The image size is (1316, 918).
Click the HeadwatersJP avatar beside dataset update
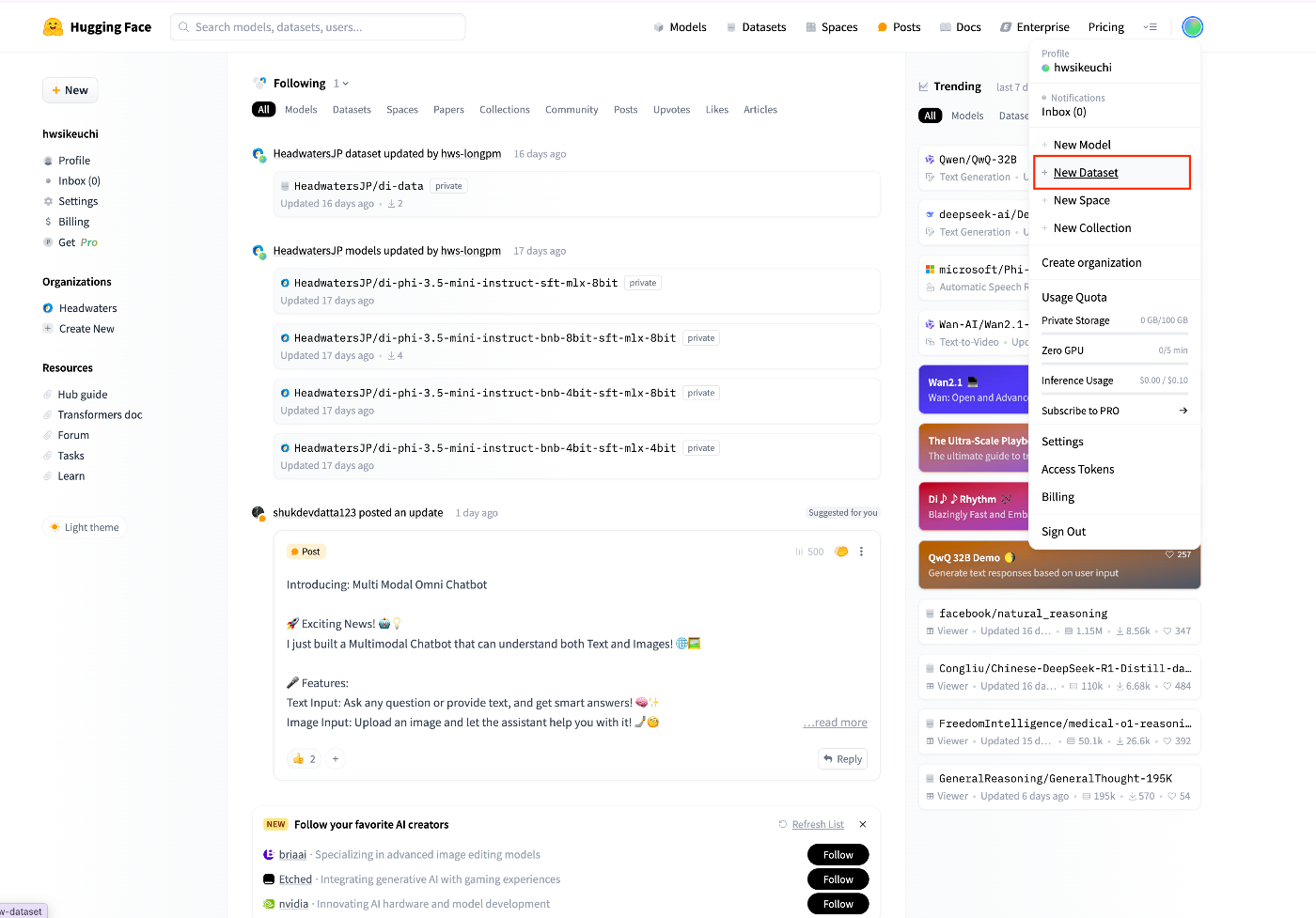(x=258, y=154)
